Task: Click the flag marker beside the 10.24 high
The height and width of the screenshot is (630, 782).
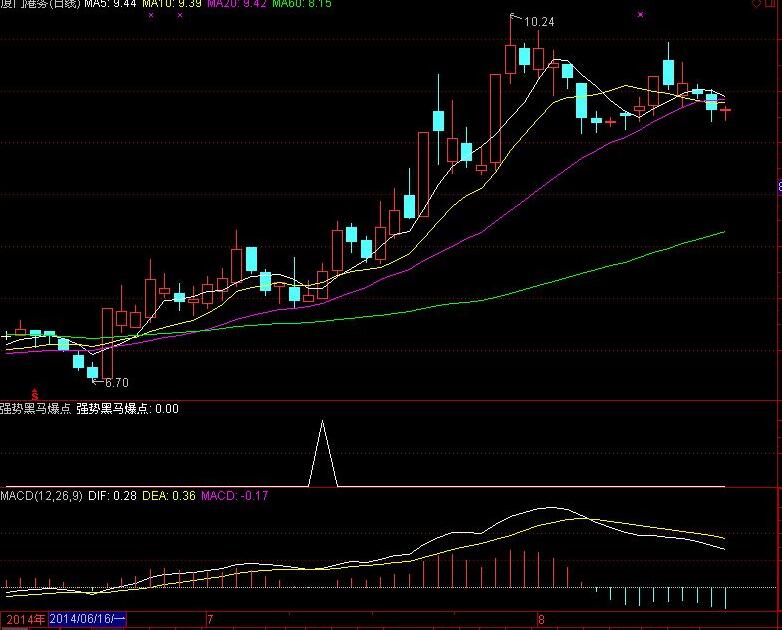Action: (516, 17)
